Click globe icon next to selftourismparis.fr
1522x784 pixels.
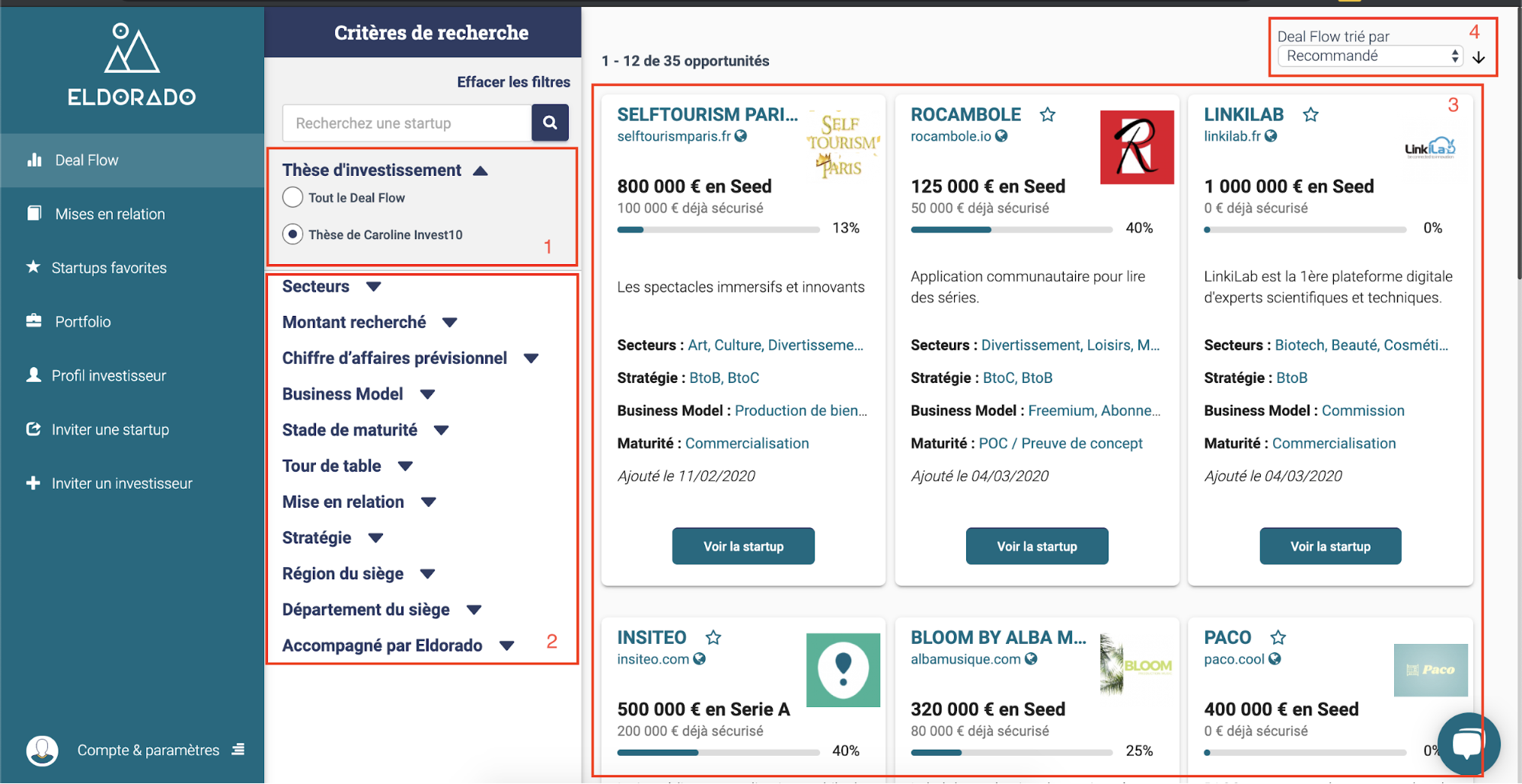(741, 135)
